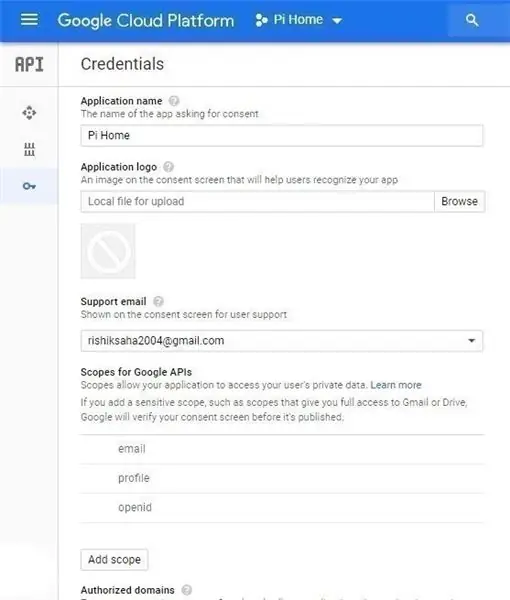The image size is (510, 600).
Task: Open the Support email dropdown
Action: [x=282, y=341]
